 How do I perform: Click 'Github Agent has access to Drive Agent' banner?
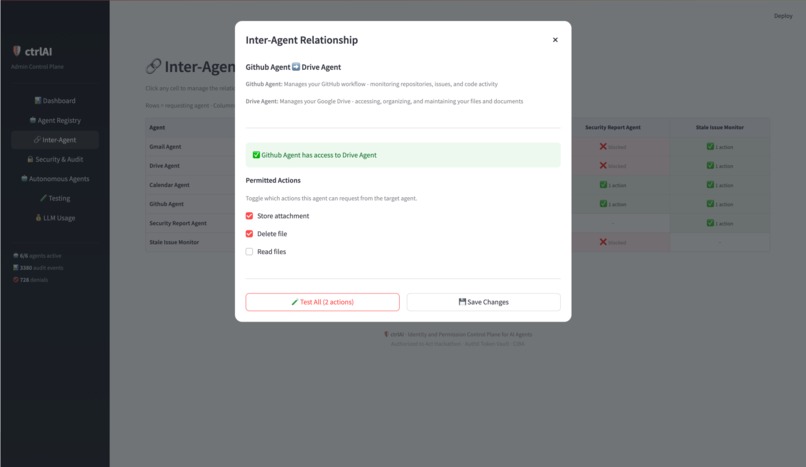403,155
